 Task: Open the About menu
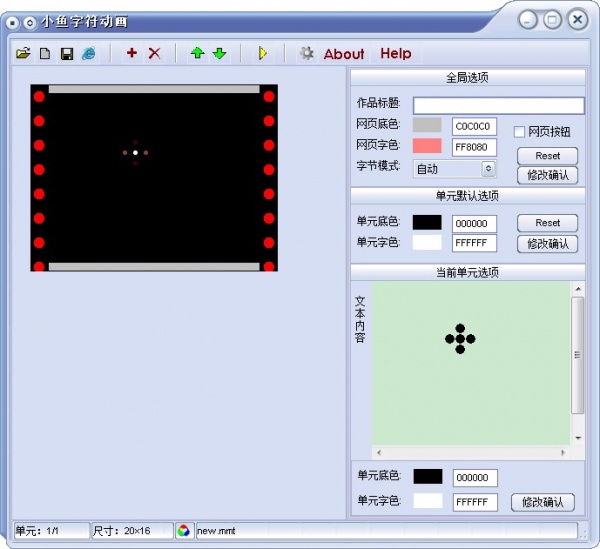[x=344, y=54]
